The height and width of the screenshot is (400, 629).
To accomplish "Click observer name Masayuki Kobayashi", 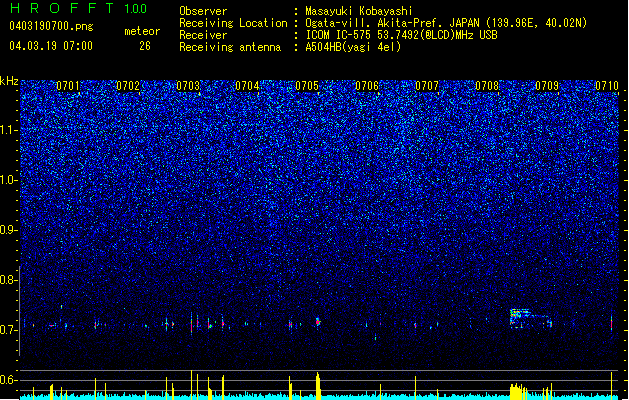I will (359, 11).
